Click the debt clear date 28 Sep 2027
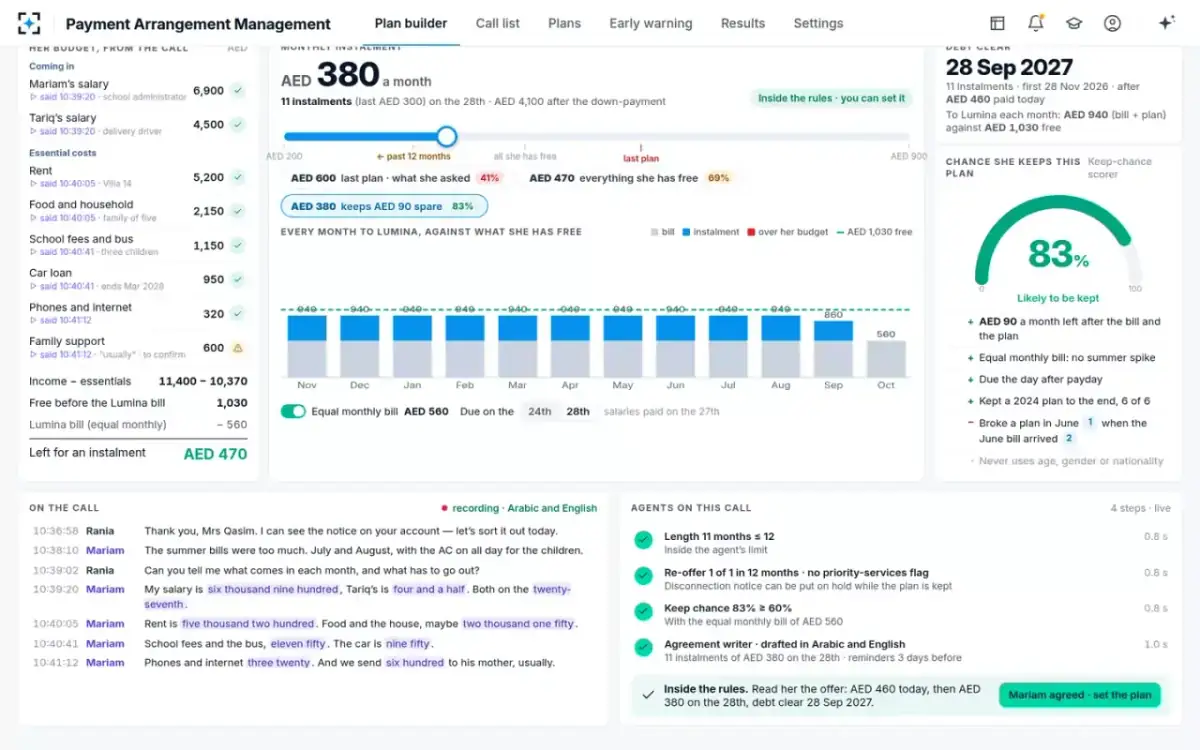The image size is (1200, 750). coord(1009,67)
